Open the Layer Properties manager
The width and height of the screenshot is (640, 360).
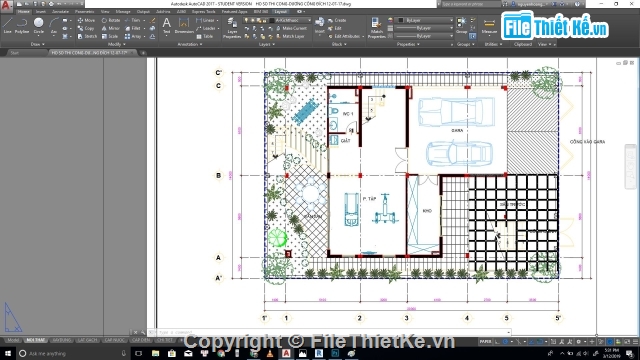[232, 28]
